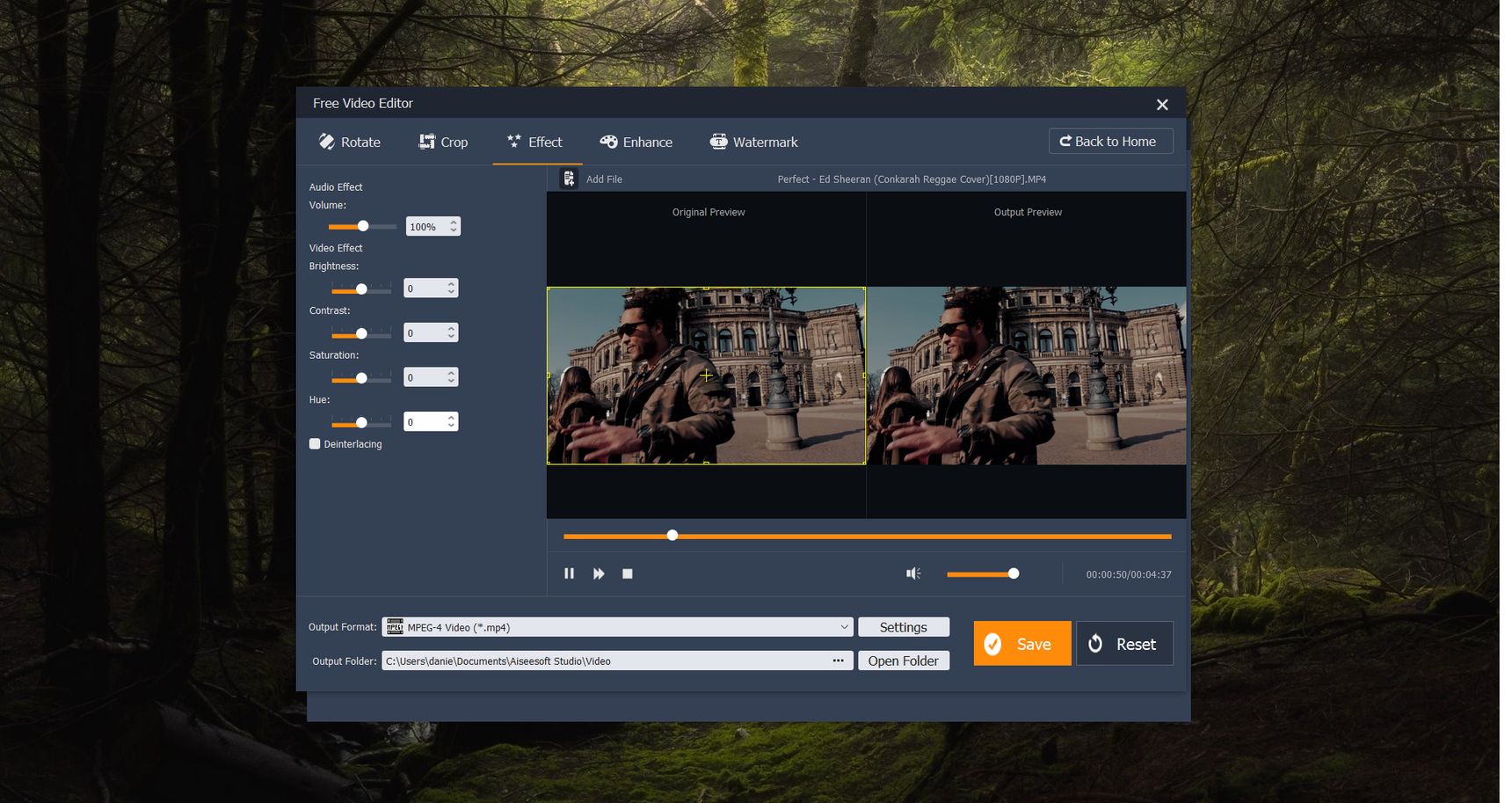Click the Output Preview video frame

click(1027, 376)
